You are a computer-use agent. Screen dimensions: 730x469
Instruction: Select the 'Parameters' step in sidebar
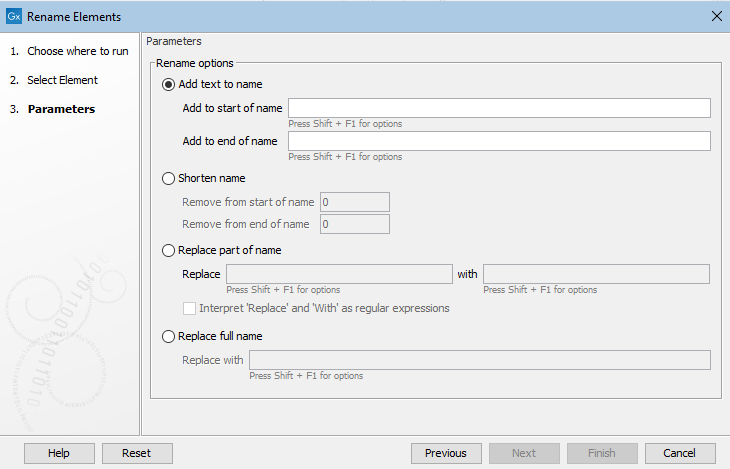[61, 109]
